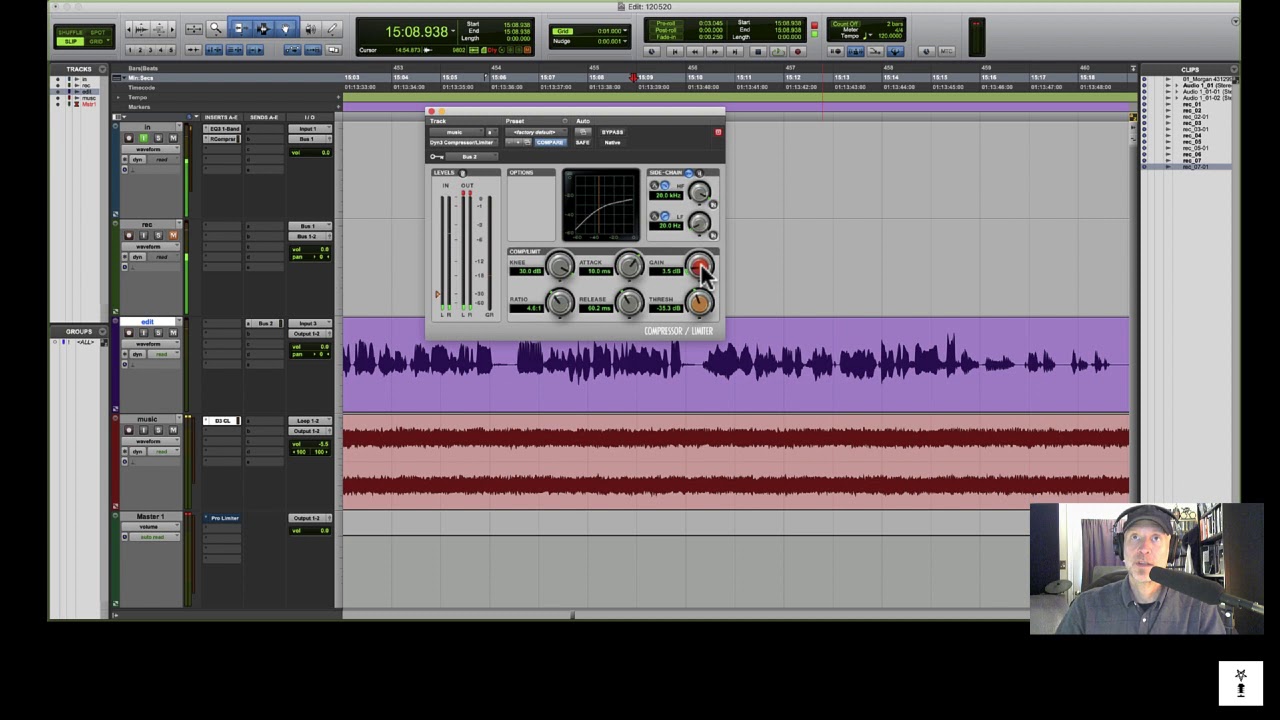Screen dimensions: 1280x720
Task: Mute the music track
Action: [x=172, y=430]
